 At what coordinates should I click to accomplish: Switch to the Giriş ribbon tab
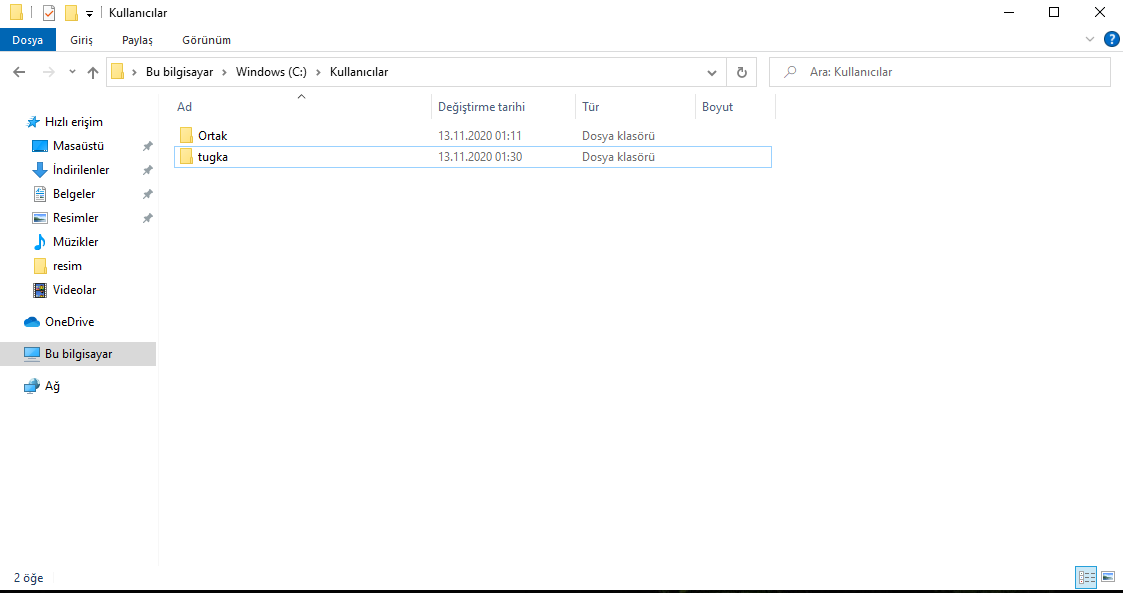point(81,40)
